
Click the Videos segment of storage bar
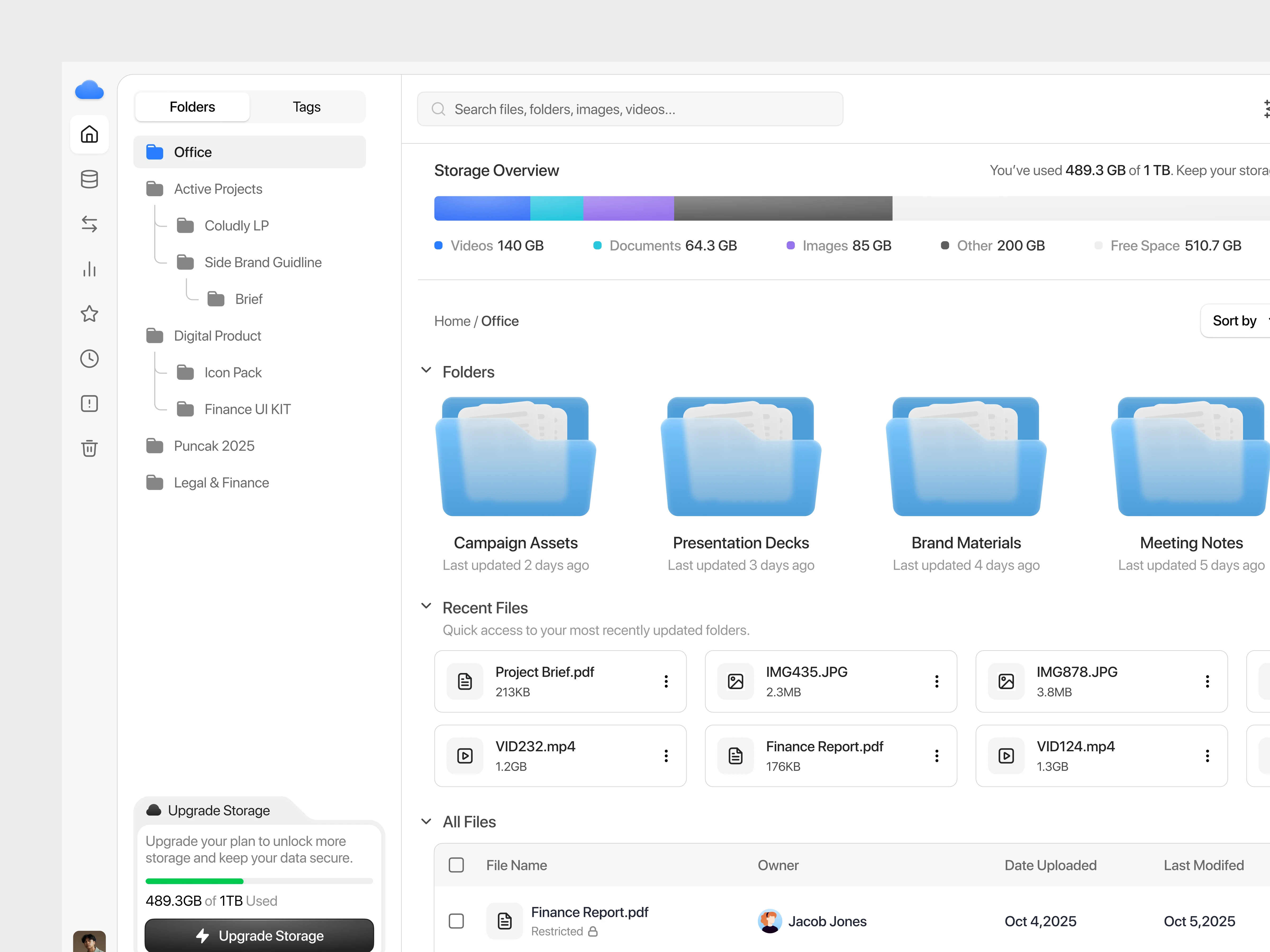(x=482, y=208)
